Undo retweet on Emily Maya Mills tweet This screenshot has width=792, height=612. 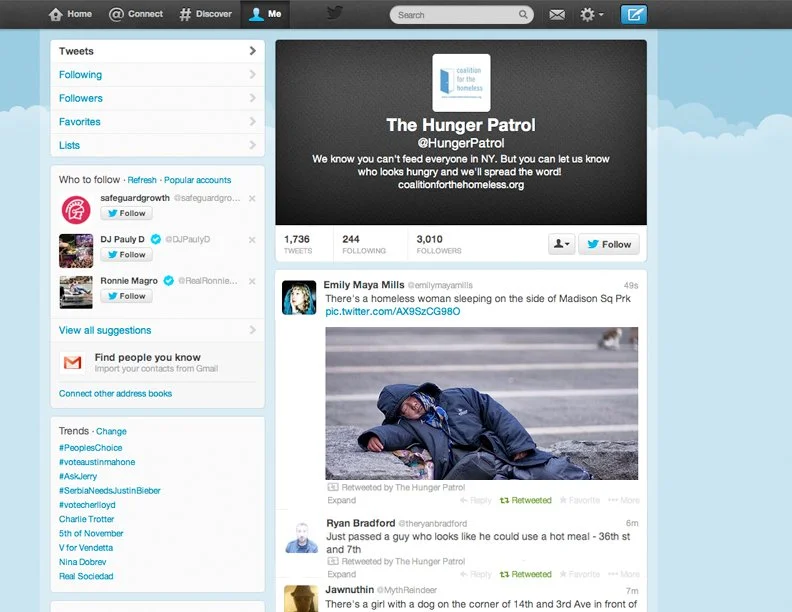(525, 500)
